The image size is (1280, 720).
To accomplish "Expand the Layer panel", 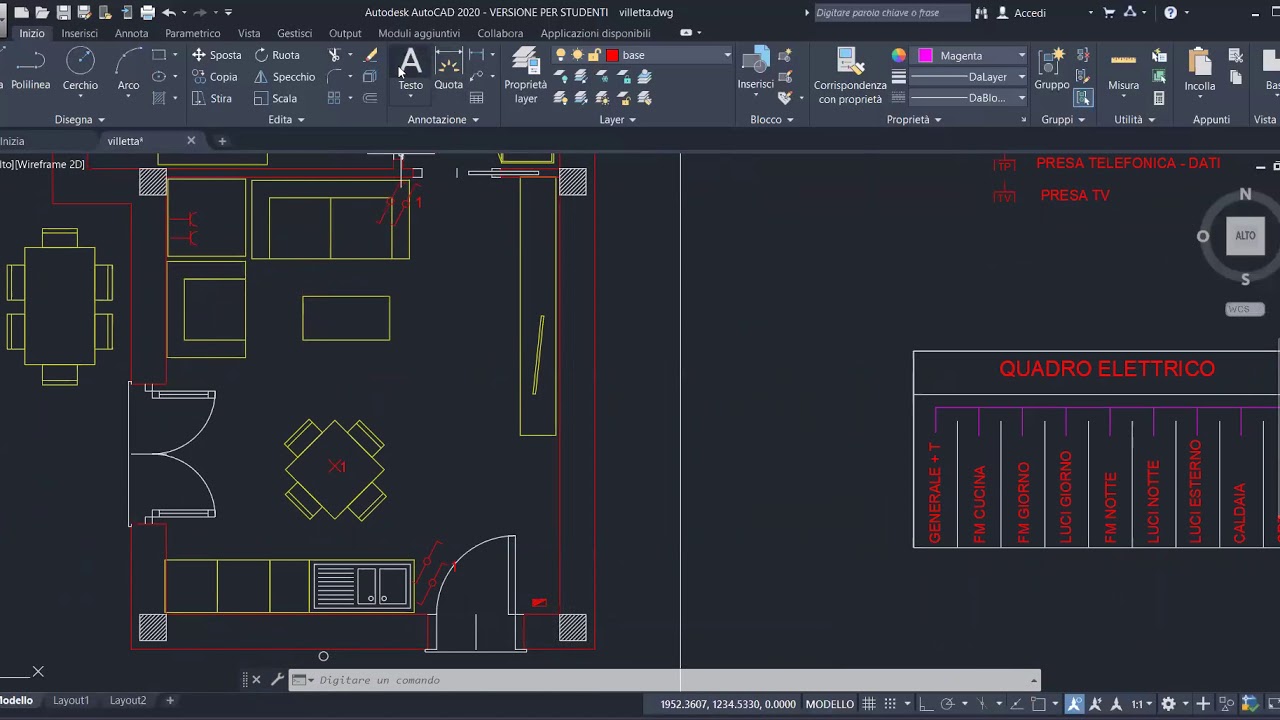I will point(617,119).
